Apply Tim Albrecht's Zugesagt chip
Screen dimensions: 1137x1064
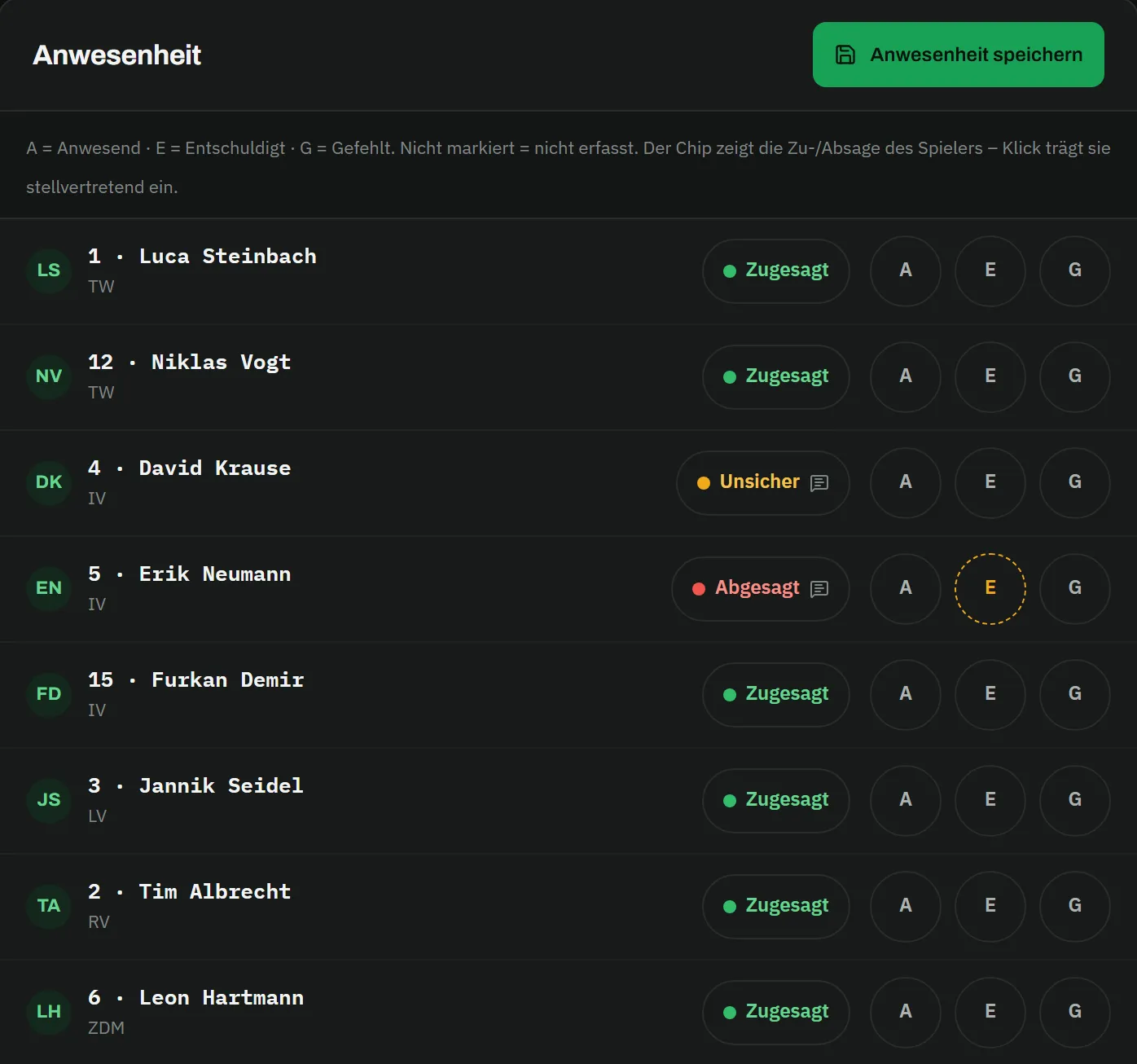[776, 907]
